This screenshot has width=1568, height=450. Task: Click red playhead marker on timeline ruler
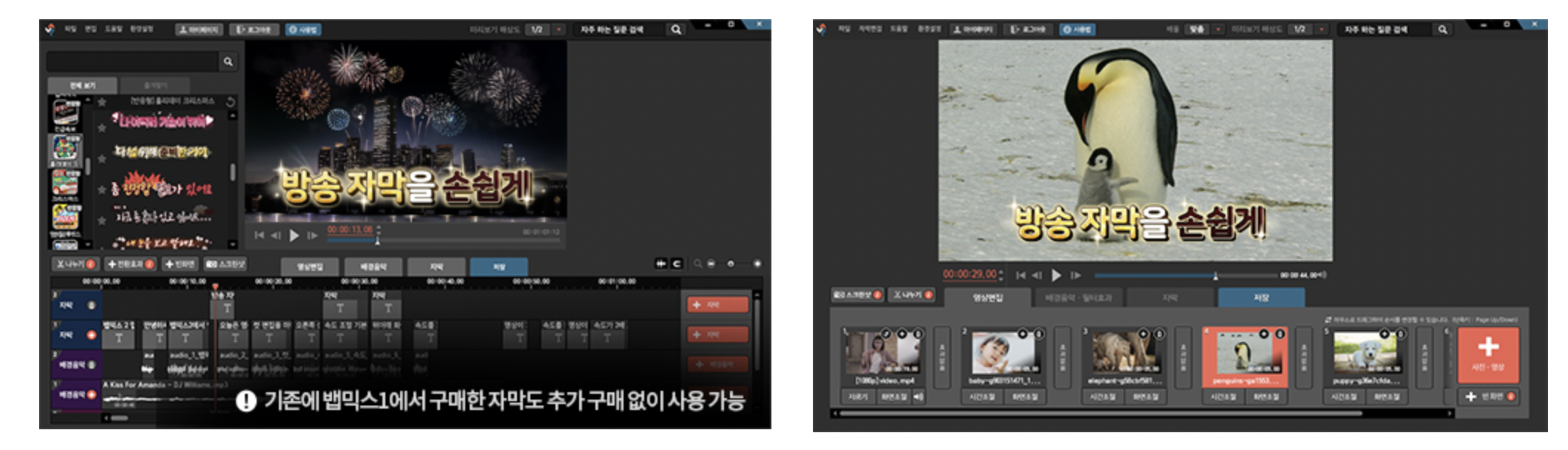click(x=215, y=286)
